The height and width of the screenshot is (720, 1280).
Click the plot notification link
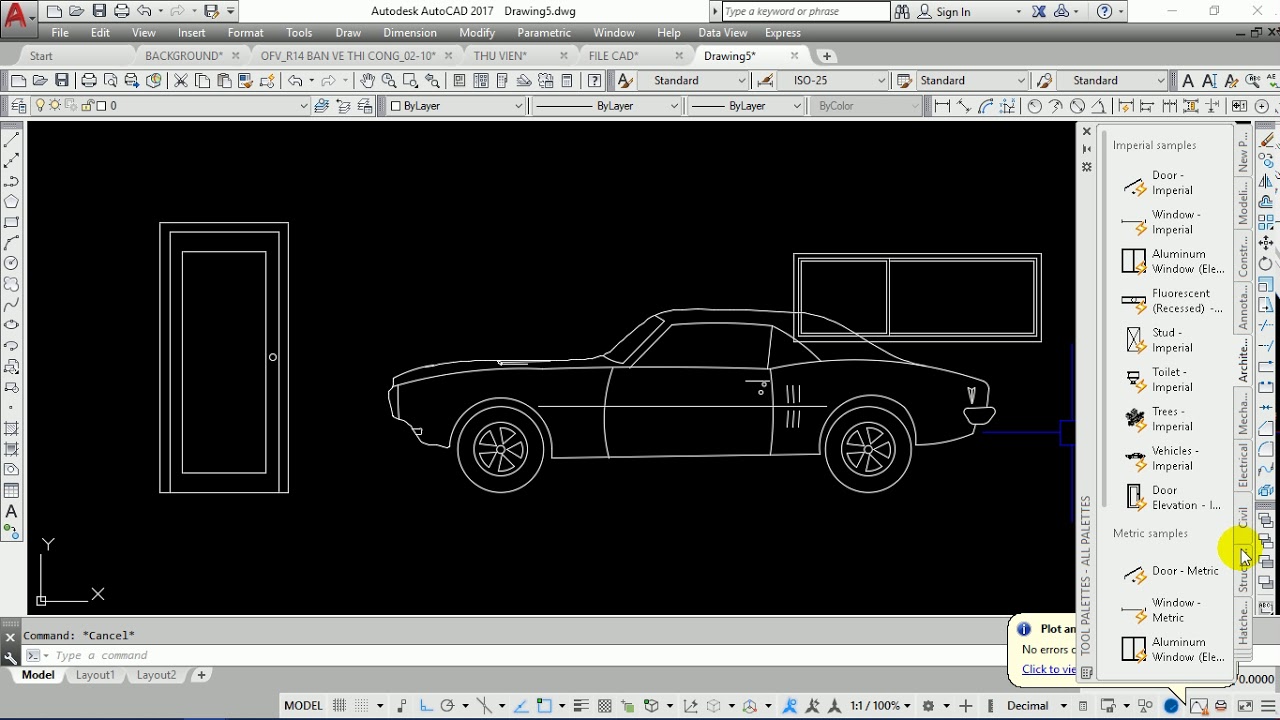1048,670
